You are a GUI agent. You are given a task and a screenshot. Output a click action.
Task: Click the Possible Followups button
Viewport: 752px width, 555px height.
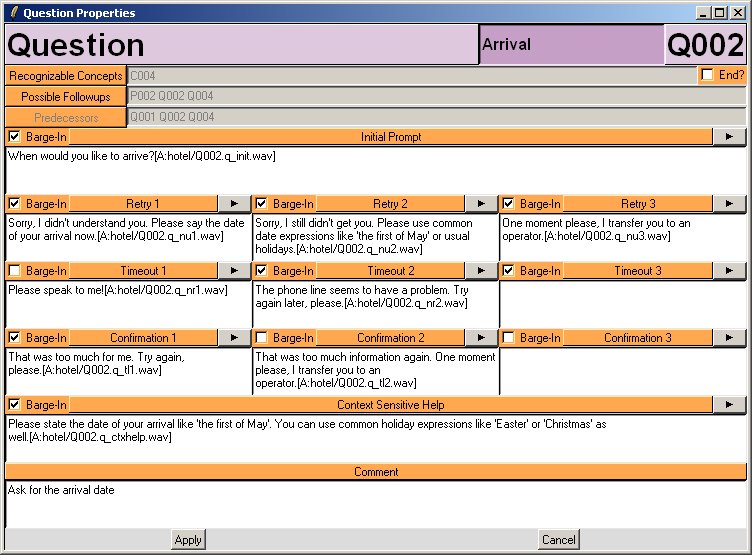[66, 97]
